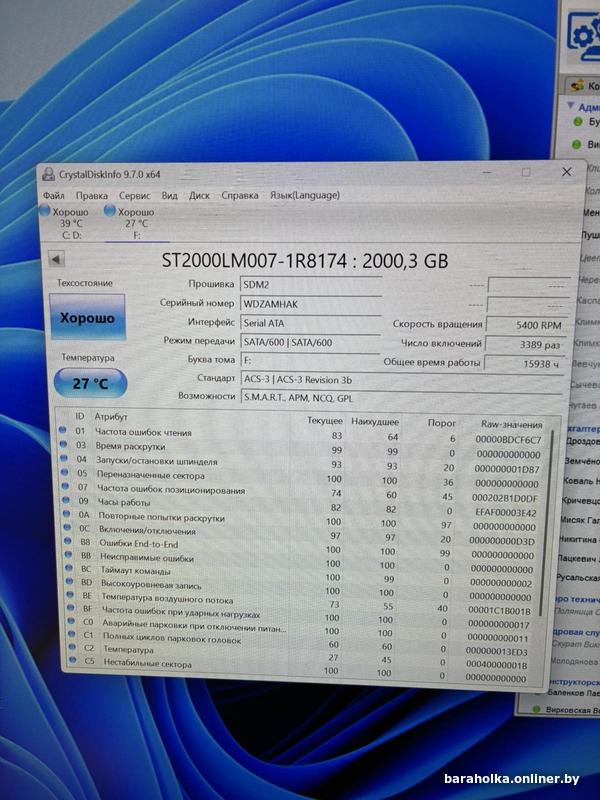
Task: Expand the Диск menu
Action: (199, 196)
